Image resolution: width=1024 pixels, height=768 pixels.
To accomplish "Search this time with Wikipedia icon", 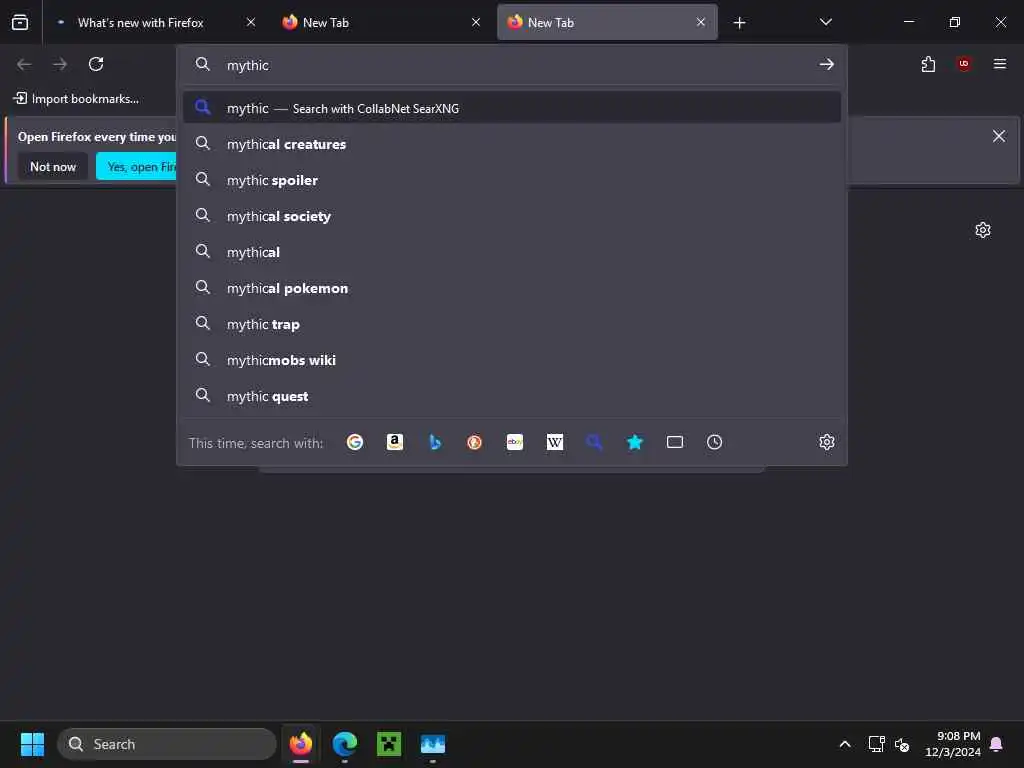I will 554,442.
